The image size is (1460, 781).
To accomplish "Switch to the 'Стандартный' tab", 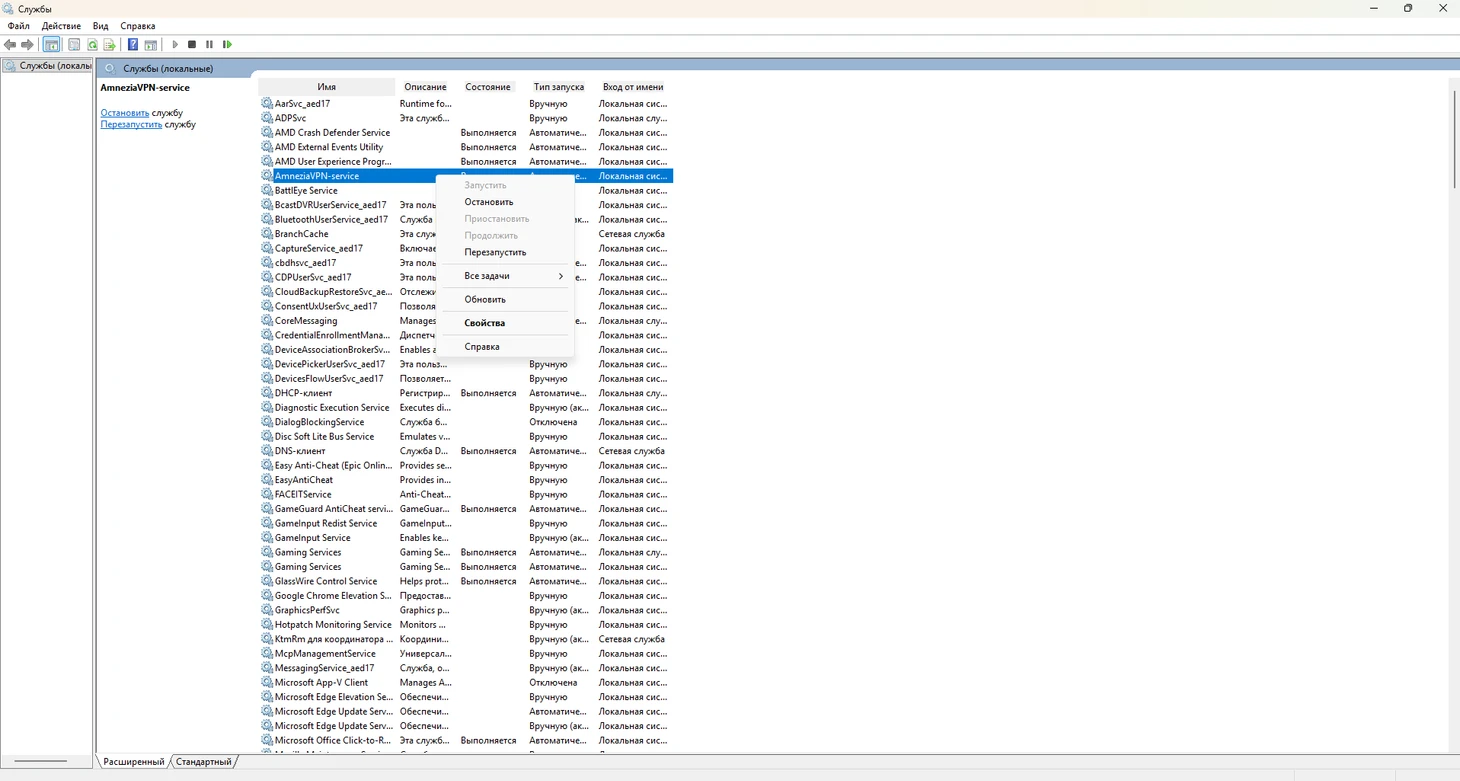I will [x=203, y=762].
